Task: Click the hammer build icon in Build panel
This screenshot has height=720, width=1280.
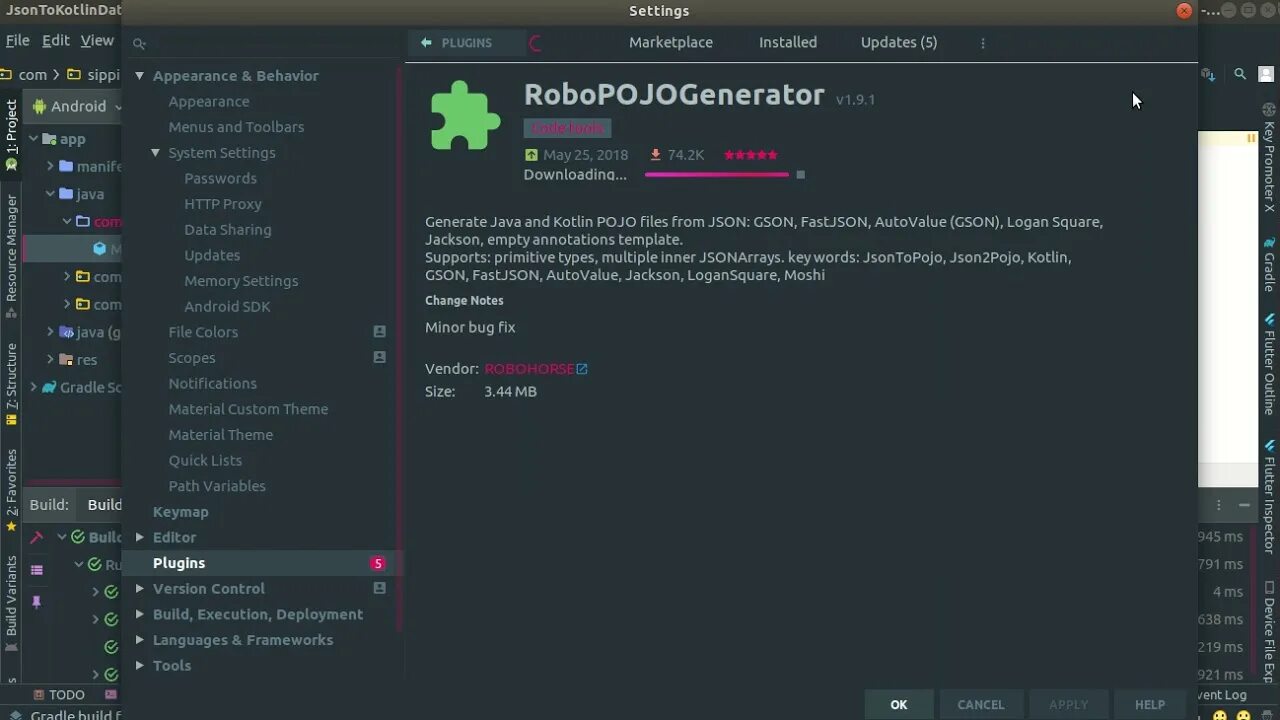Action: pyautogui.click(x=37, y=537)
